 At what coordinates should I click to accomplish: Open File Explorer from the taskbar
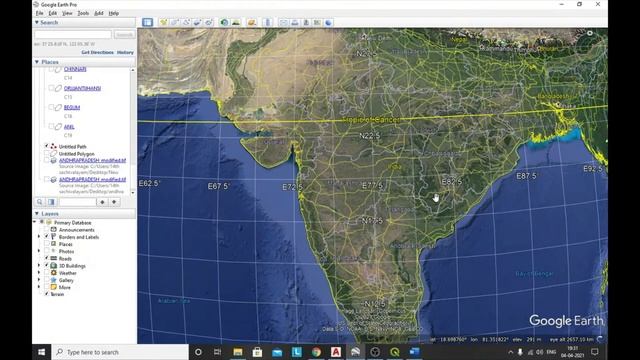238,352
